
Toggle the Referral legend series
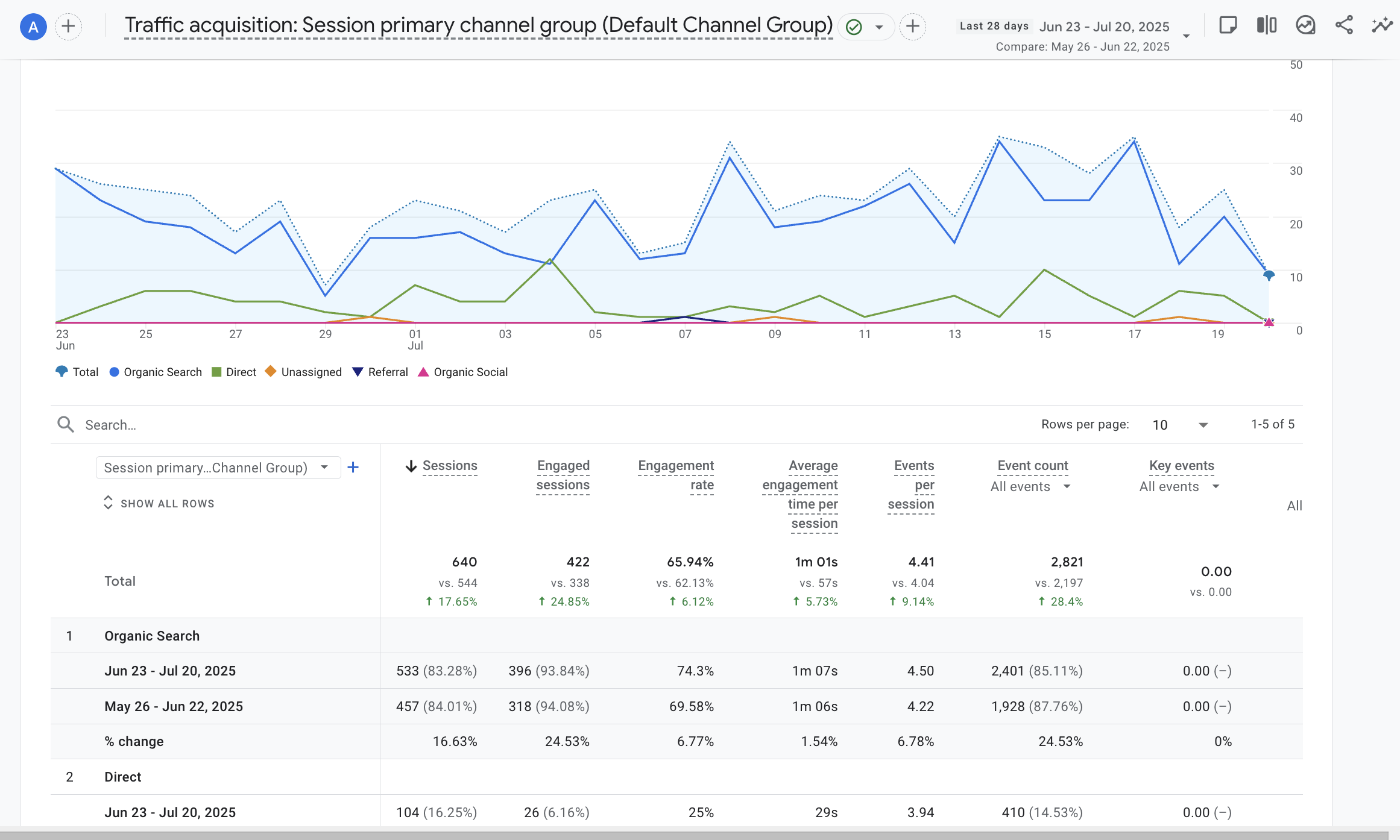pos(380,372)
